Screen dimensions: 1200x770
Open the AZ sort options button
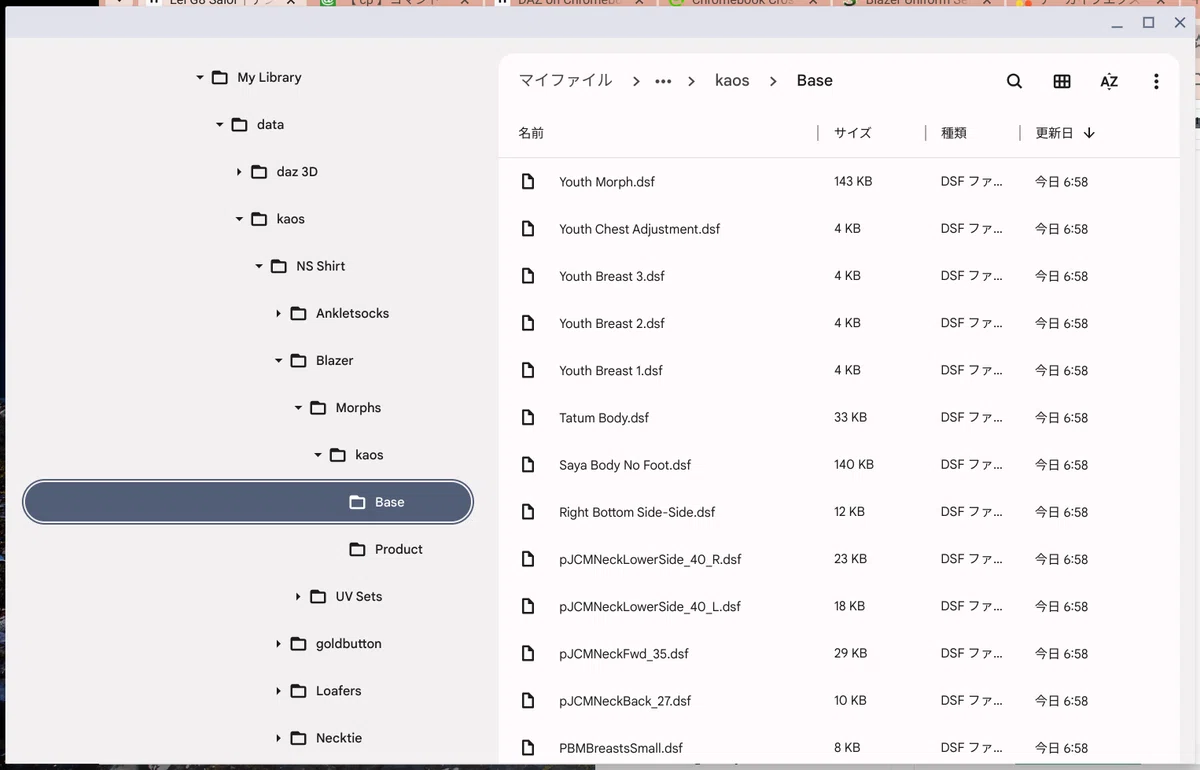(x=1109, y=82)
